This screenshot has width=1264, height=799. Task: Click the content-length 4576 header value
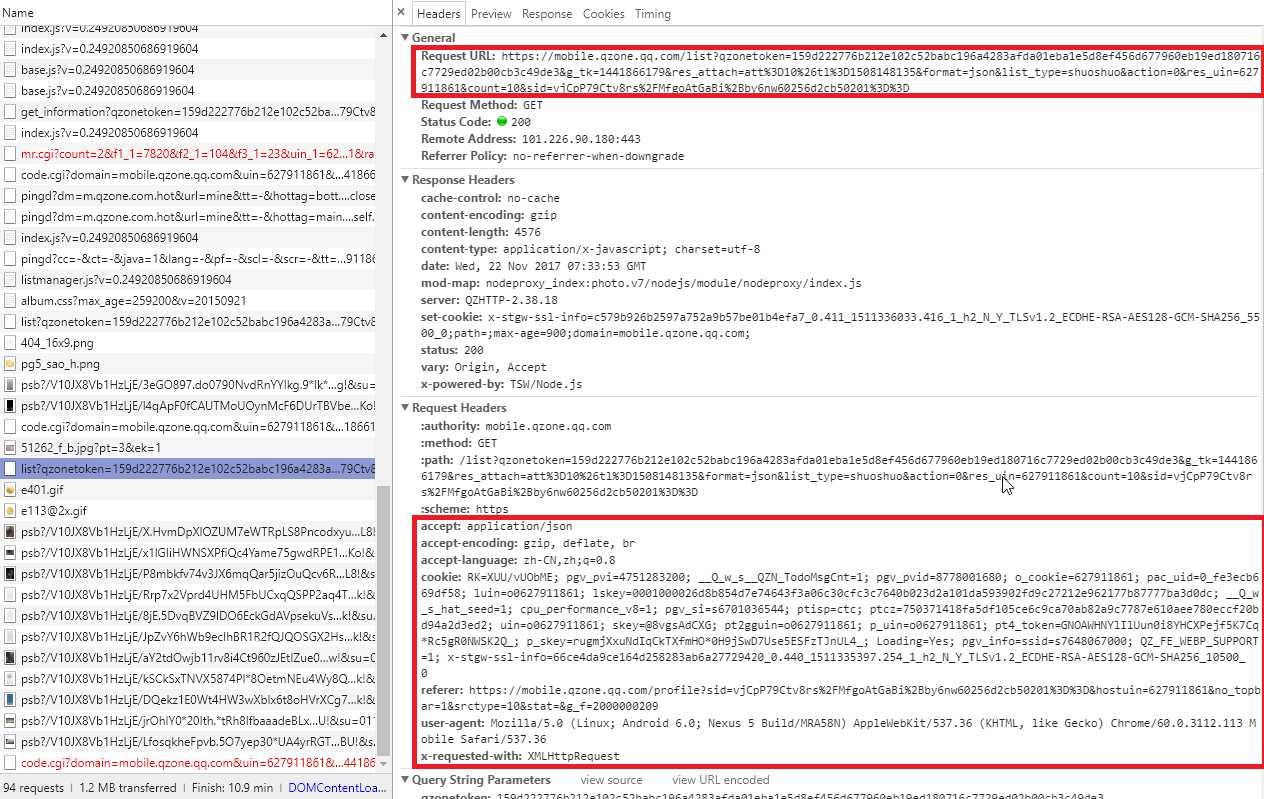(528, 232)
